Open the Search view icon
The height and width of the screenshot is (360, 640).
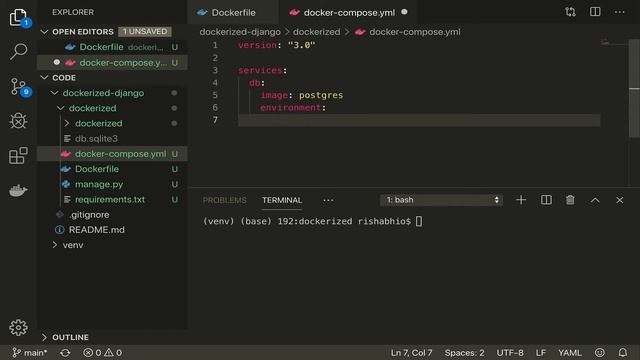coord(18,51)
